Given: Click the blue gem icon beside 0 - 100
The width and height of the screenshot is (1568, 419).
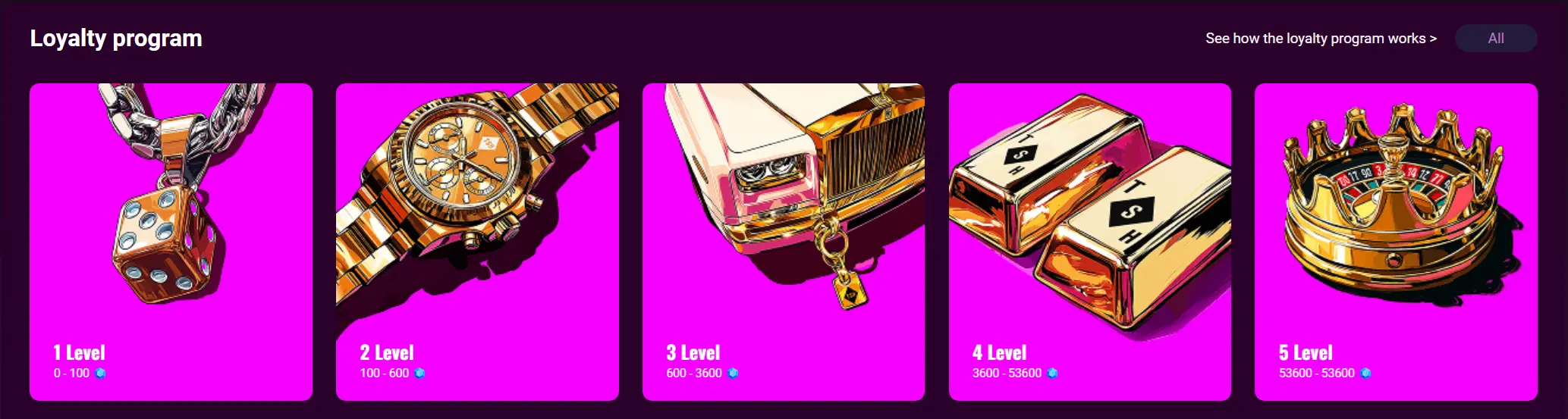Looking at the screenshot, I should (100, 373).
